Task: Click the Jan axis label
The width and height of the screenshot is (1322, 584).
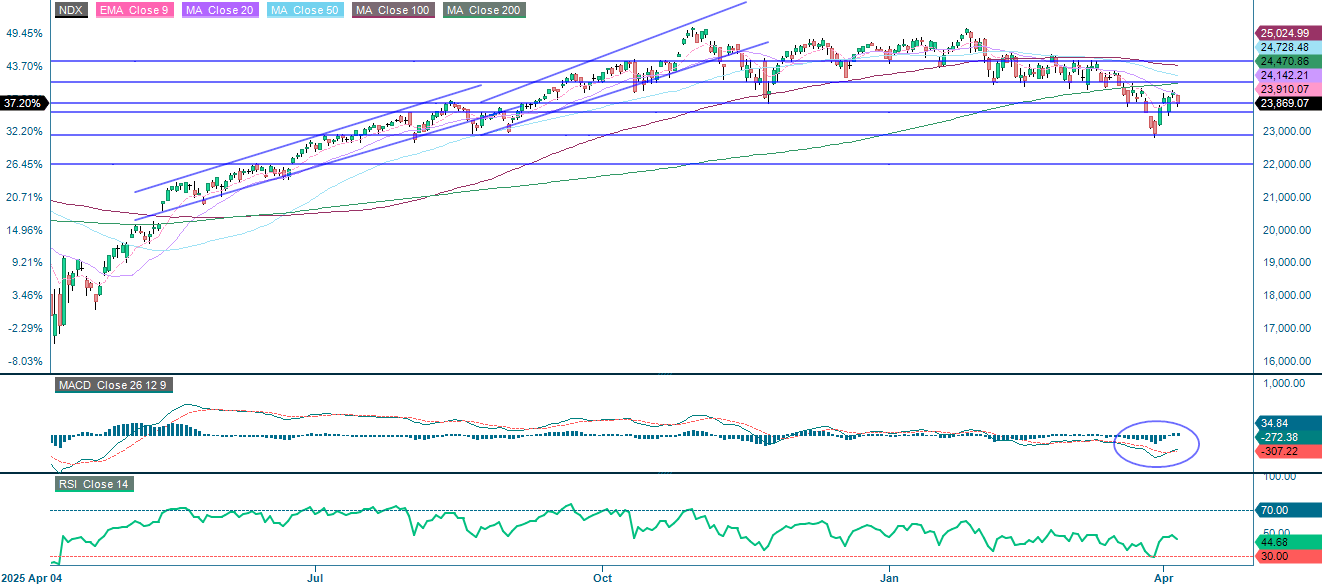Action: (x=888, y=577)
